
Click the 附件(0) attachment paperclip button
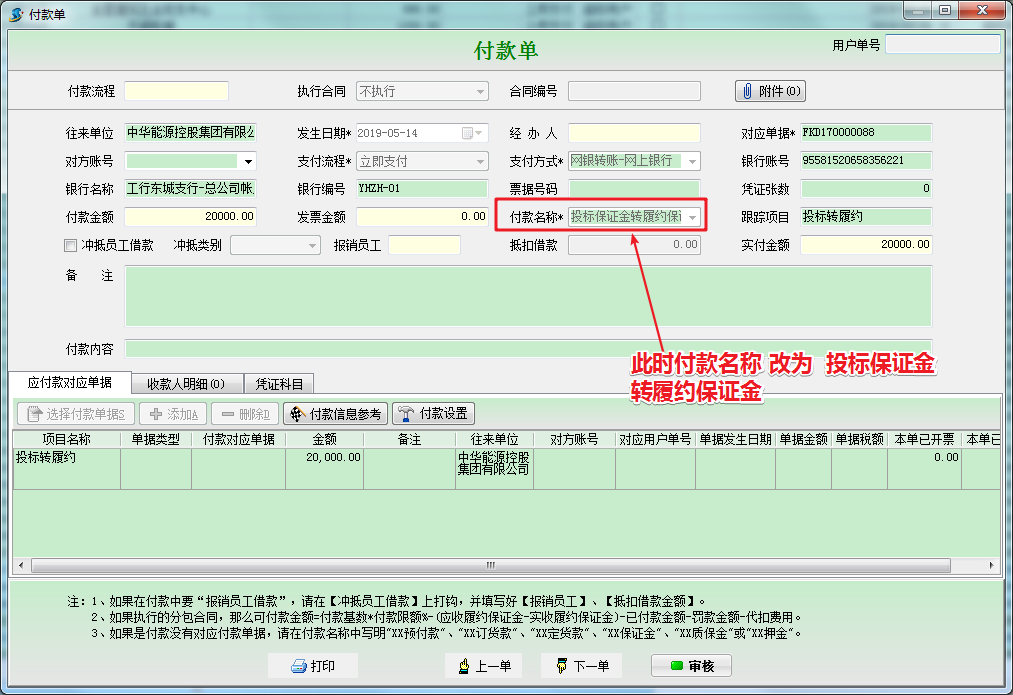click(770, 91)
